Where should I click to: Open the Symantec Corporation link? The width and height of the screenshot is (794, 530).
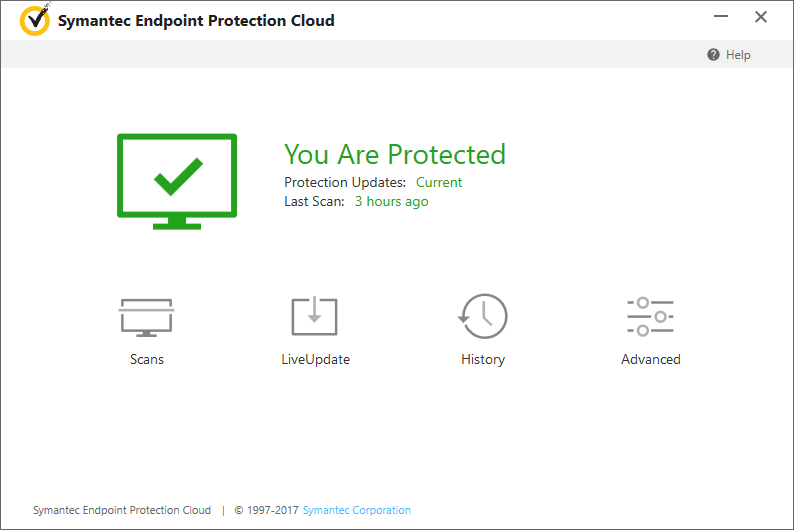coord(356,510)
